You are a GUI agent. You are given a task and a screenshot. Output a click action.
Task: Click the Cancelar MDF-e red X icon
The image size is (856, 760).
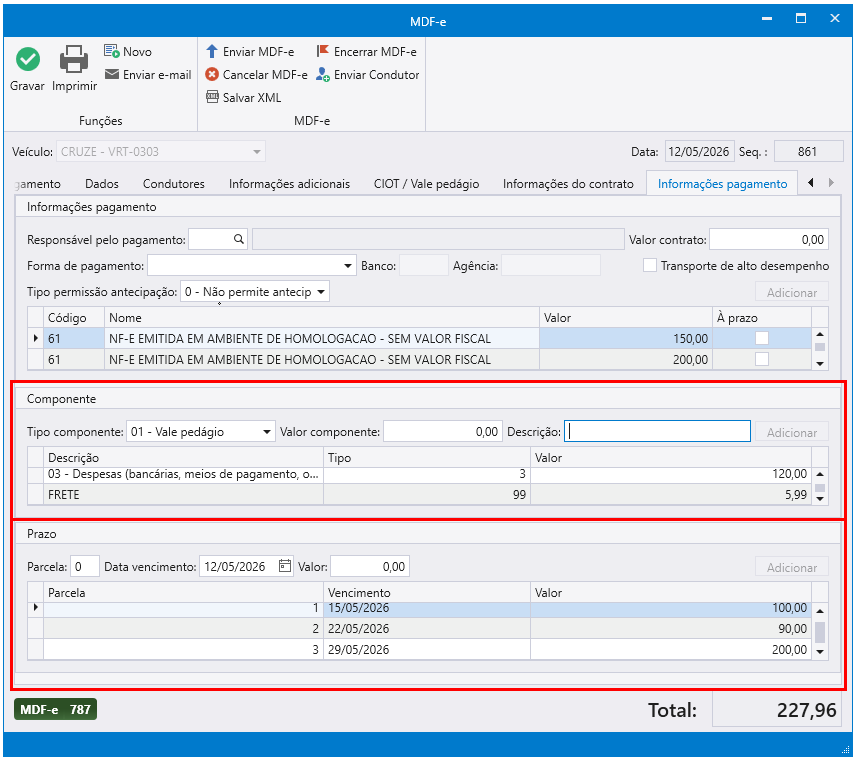pos(212,74)
